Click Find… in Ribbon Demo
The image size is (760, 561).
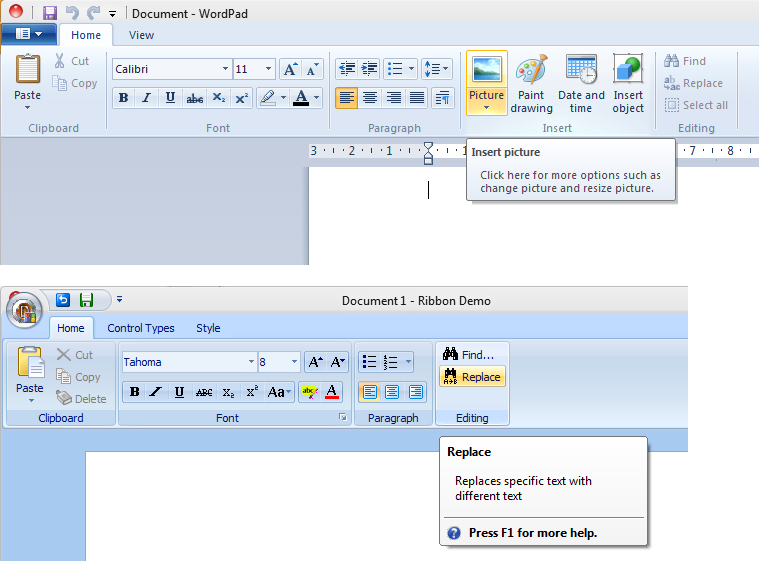point(468,354)
